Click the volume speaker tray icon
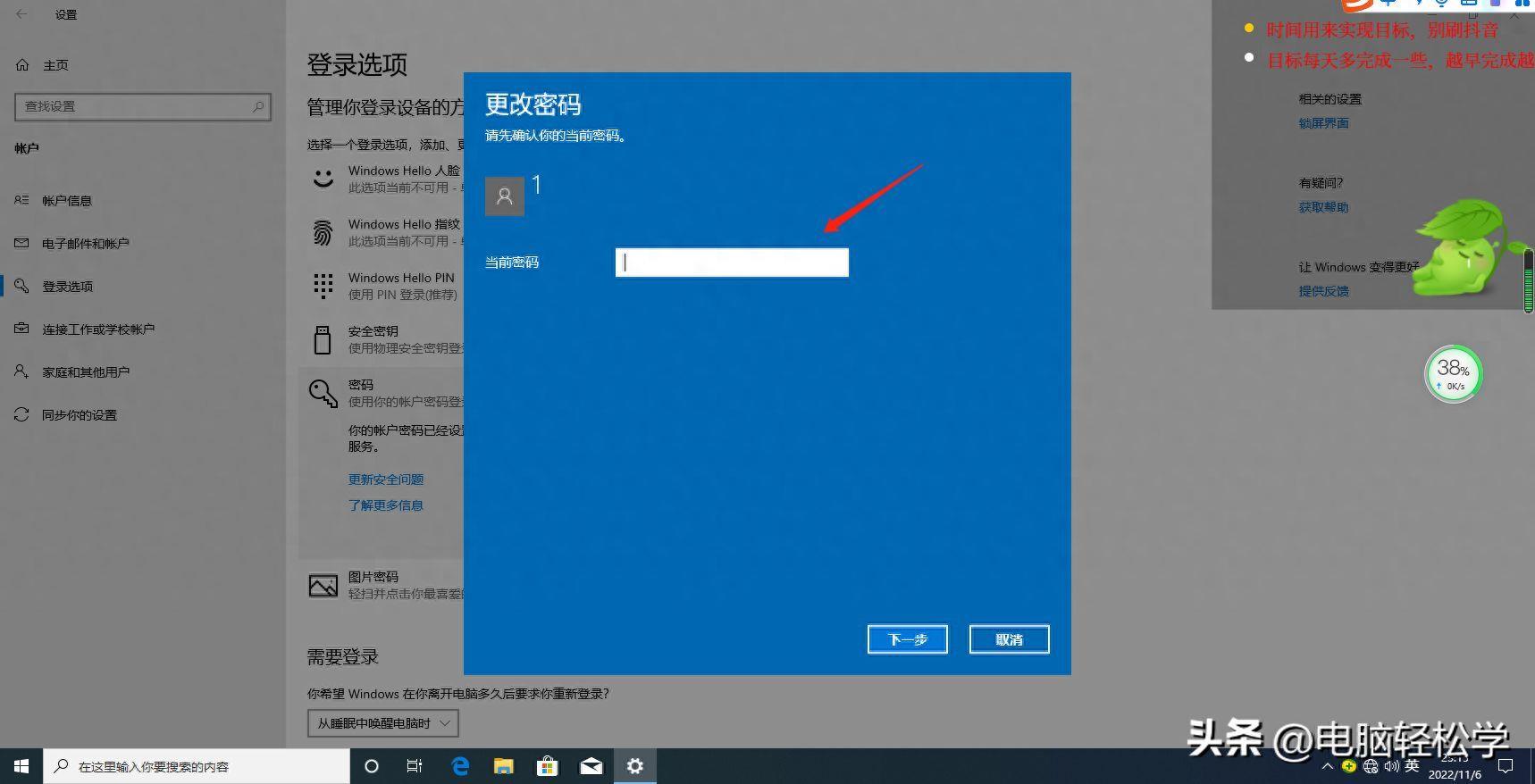The height and width of the screenshot is (784, 1535). [1391, 766]
